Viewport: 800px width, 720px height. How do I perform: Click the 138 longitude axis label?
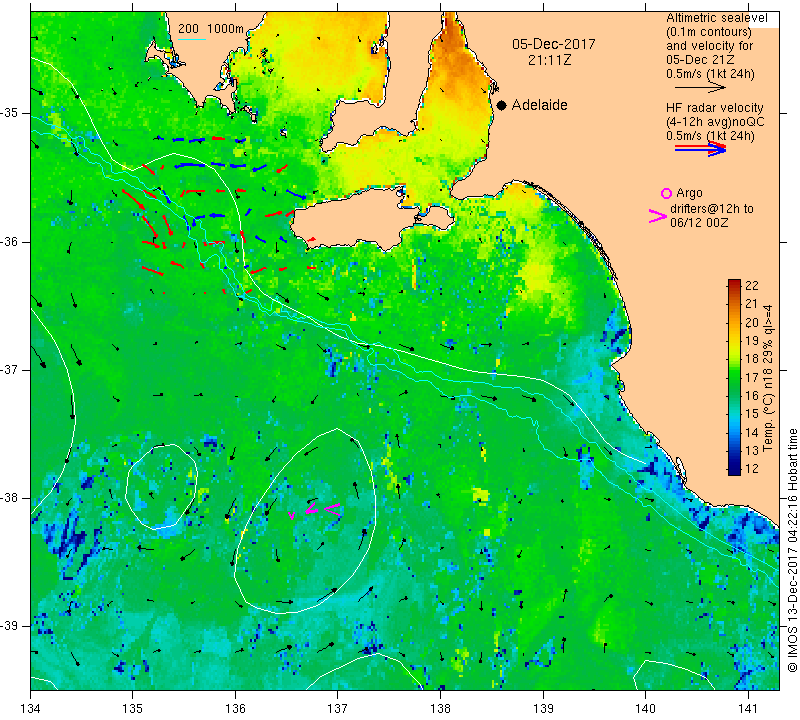(x=440, y=709)
